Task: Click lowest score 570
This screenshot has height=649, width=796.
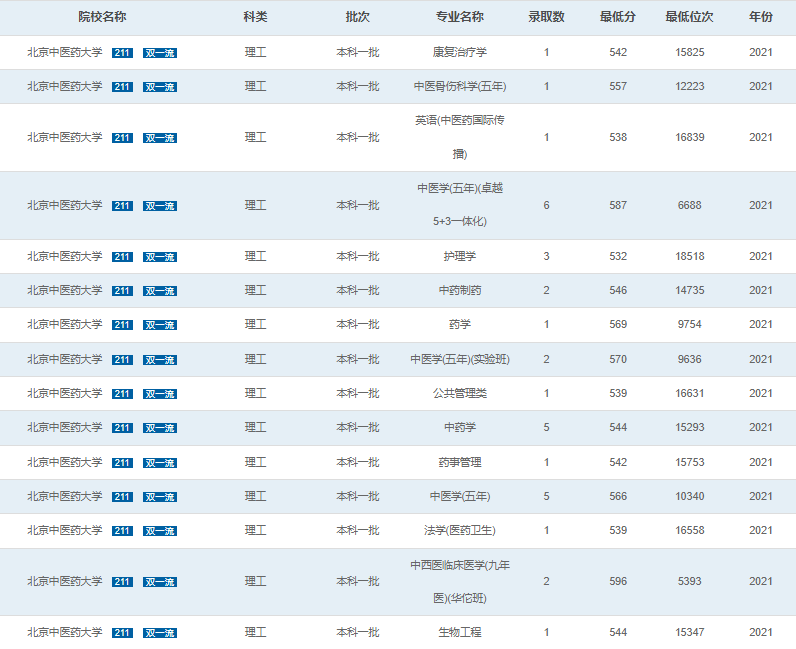Action: pyautogui.click(x=618, y=360)
